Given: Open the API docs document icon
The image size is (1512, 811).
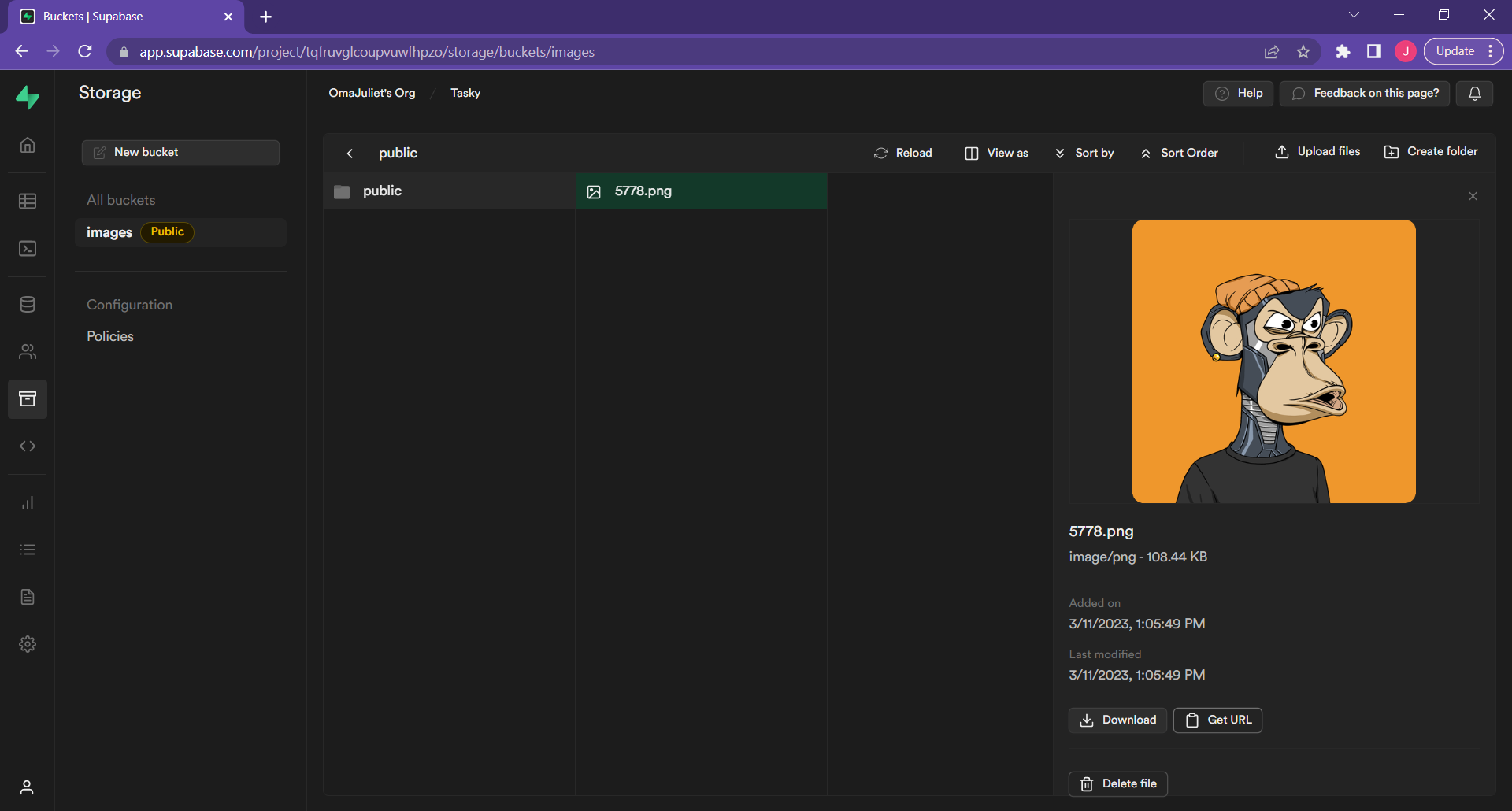Looking at the screenshot, I should pyautogui.click(x=28, y=597).
